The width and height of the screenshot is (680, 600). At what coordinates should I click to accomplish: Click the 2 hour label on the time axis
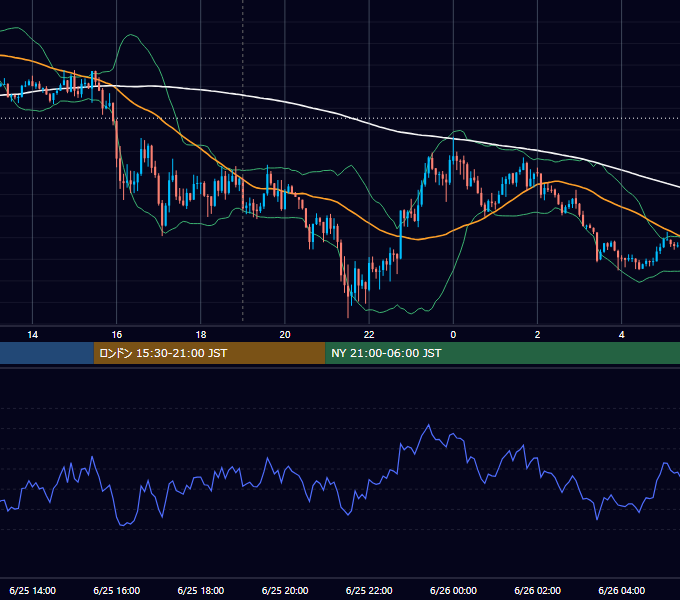tap(537, 335)
